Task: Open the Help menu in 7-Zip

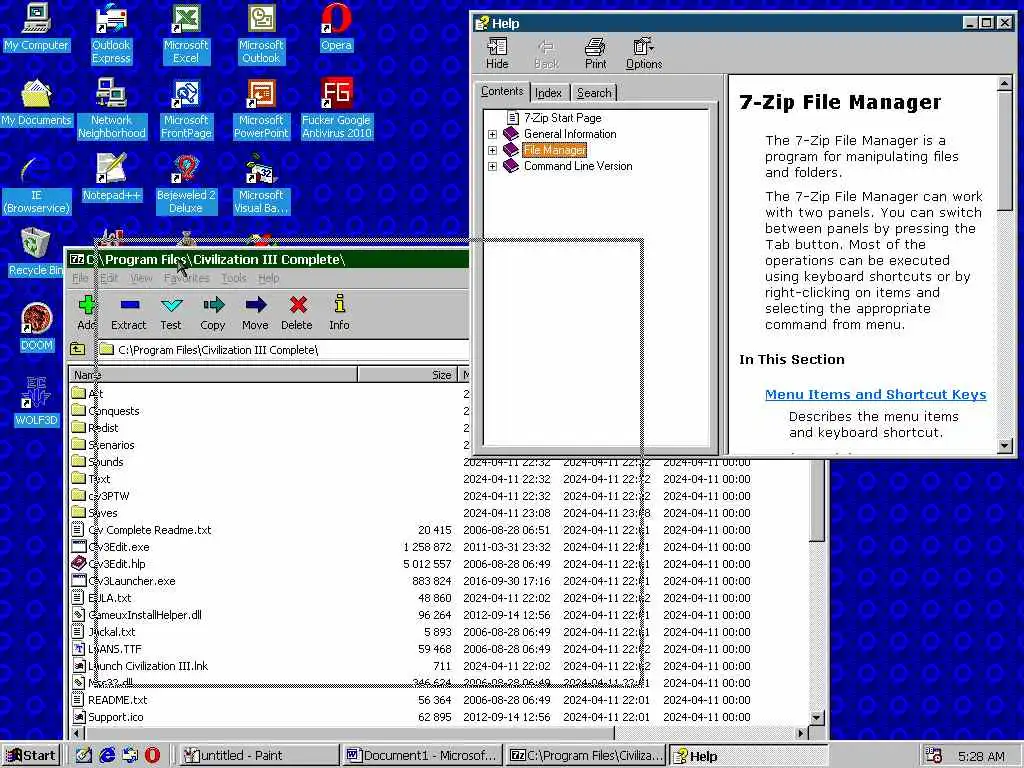Action: (x=268, y=278)
